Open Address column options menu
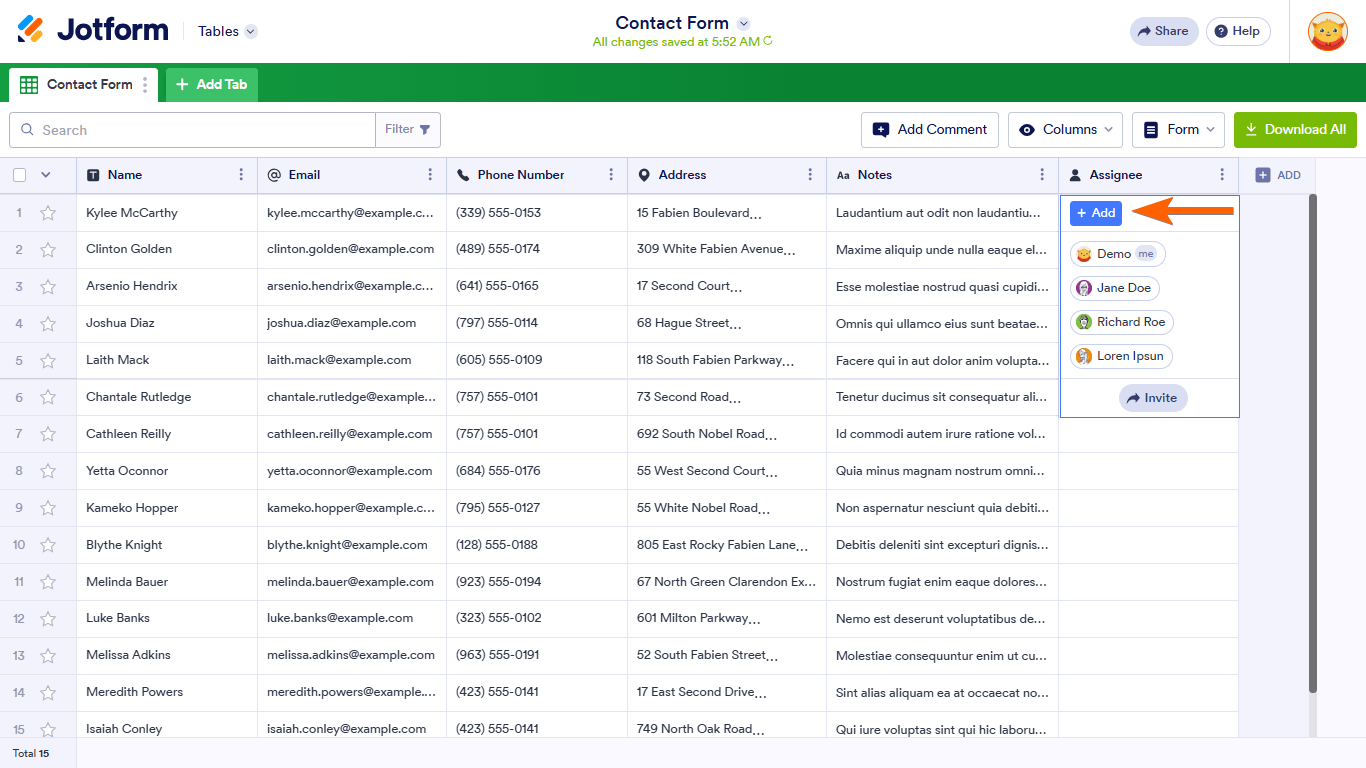This screenshot has height=768, width=1366. click(x=810, y=175)
